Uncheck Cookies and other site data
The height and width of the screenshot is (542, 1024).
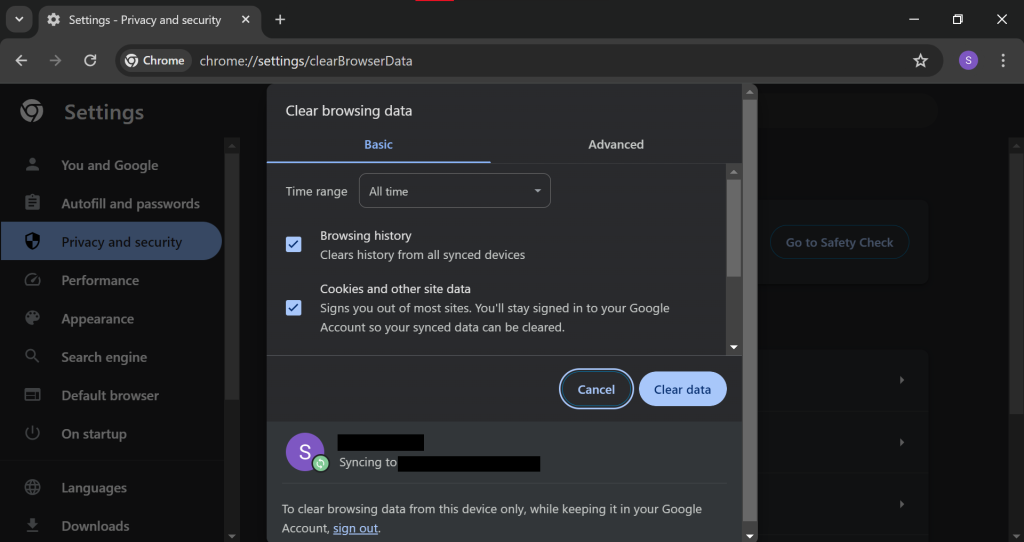point(294,307)
